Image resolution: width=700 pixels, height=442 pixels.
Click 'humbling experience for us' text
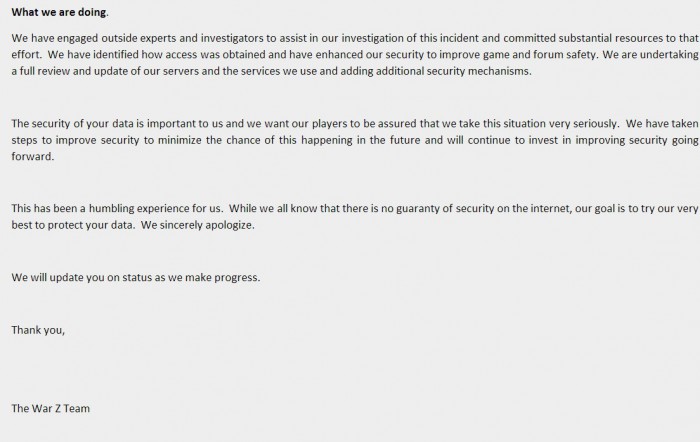[x=155, y=208]
